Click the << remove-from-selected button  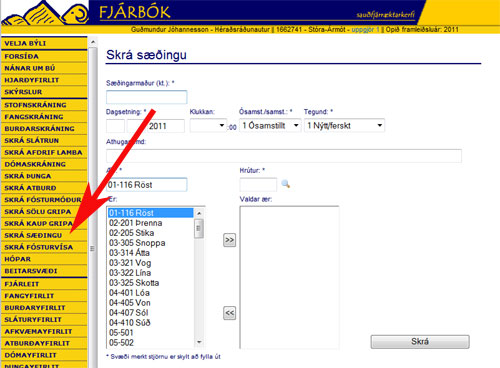click(229, 313)
